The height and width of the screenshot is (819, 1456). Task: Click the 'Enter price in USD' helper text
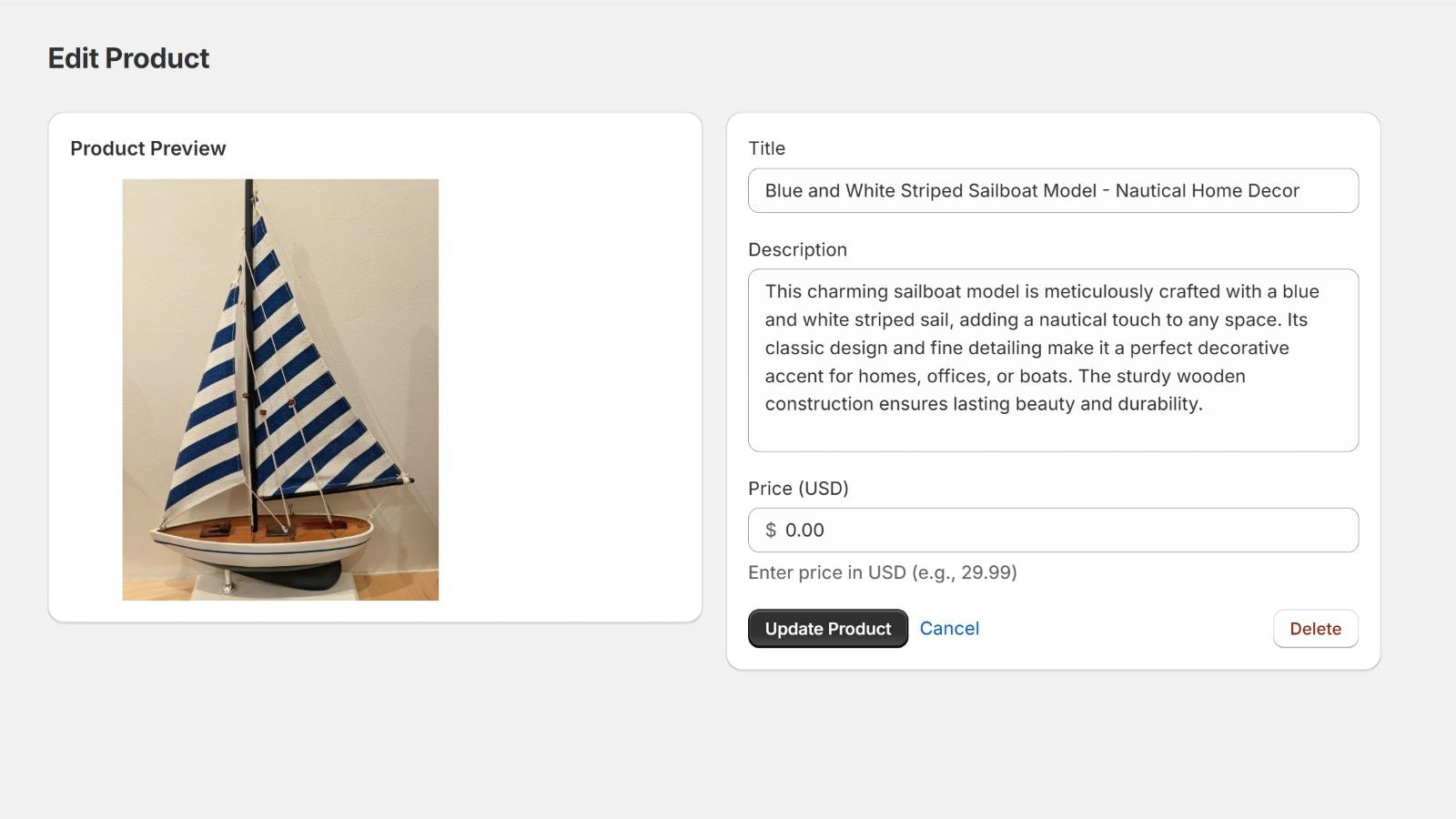pos(882,572)
